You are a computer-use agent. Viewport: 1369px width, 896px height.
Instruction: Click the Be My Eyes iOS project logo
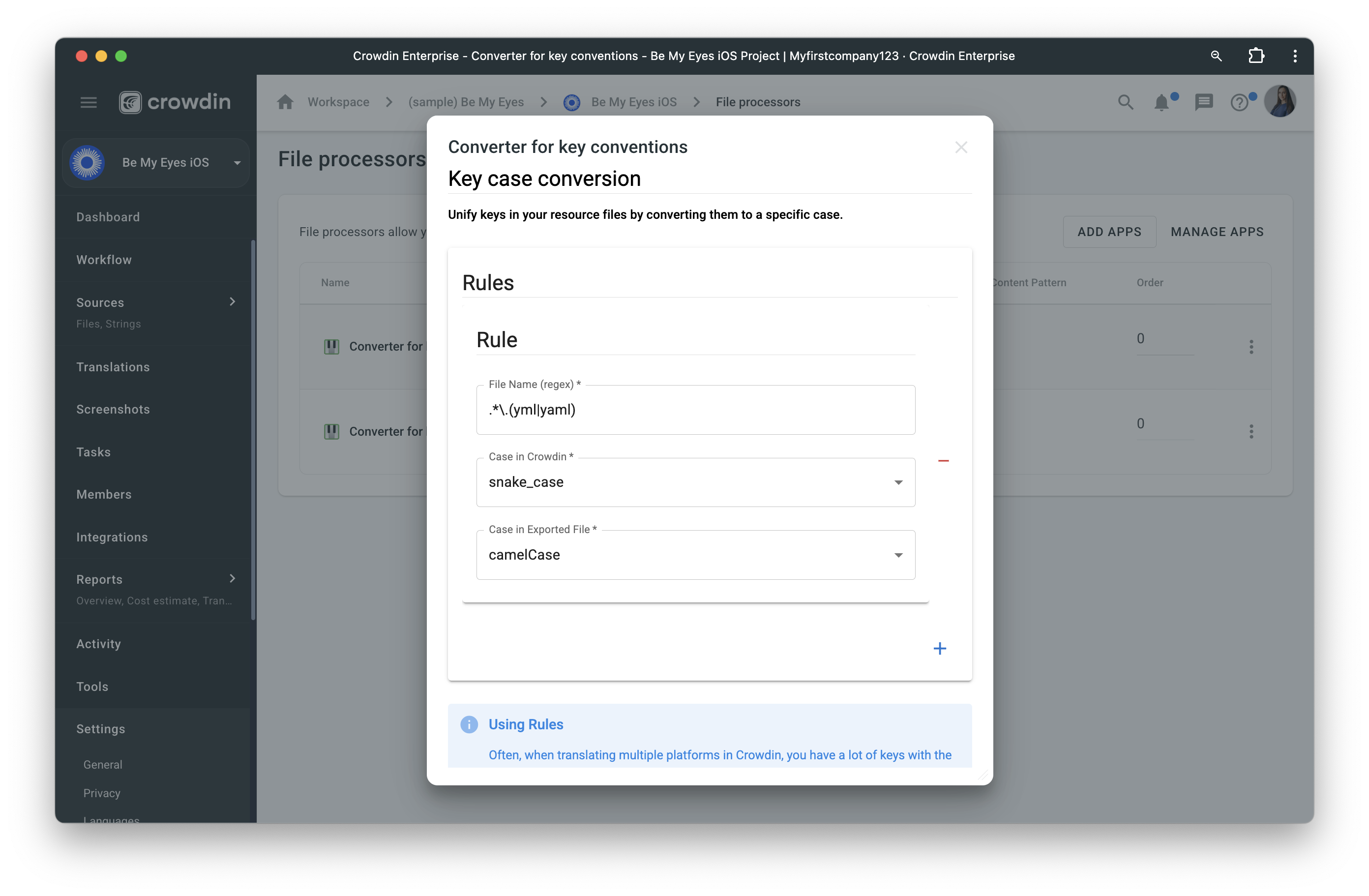pos(87,163)
